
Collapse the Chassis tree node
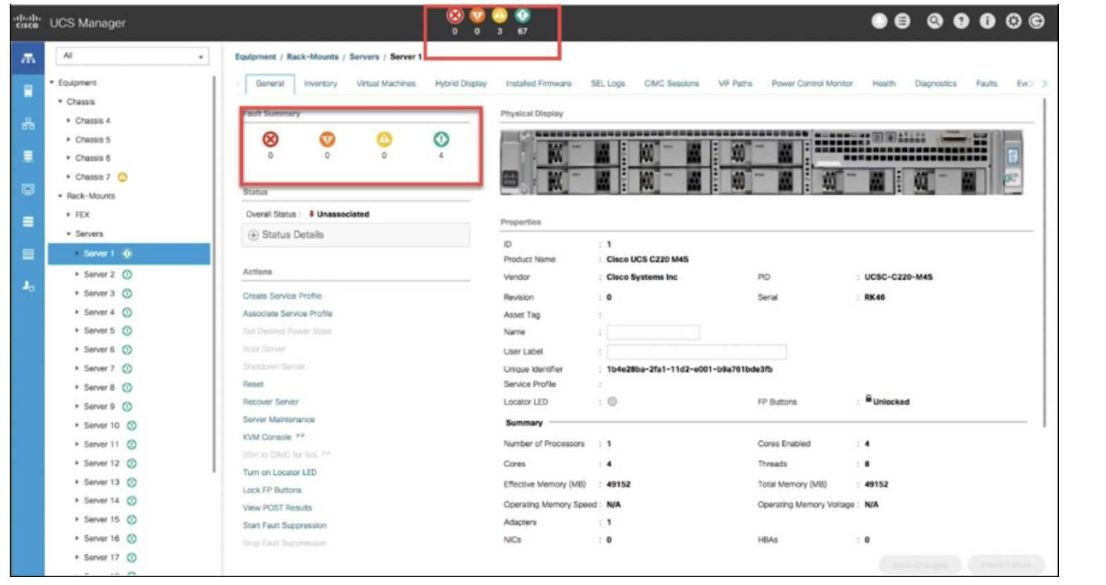point(60,102)
